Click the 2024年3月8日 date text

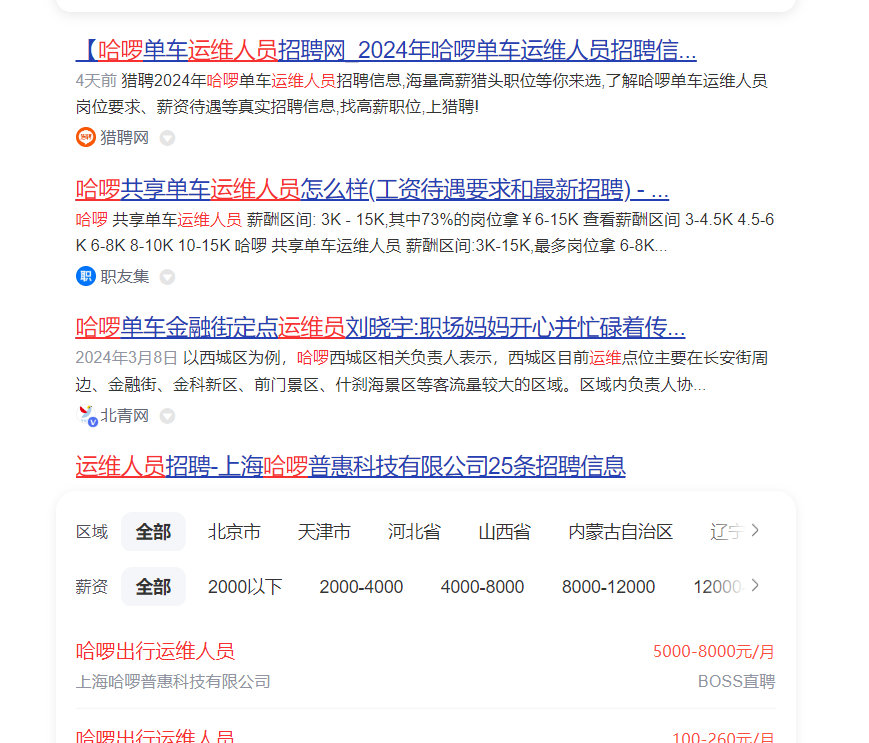point(126,358)
